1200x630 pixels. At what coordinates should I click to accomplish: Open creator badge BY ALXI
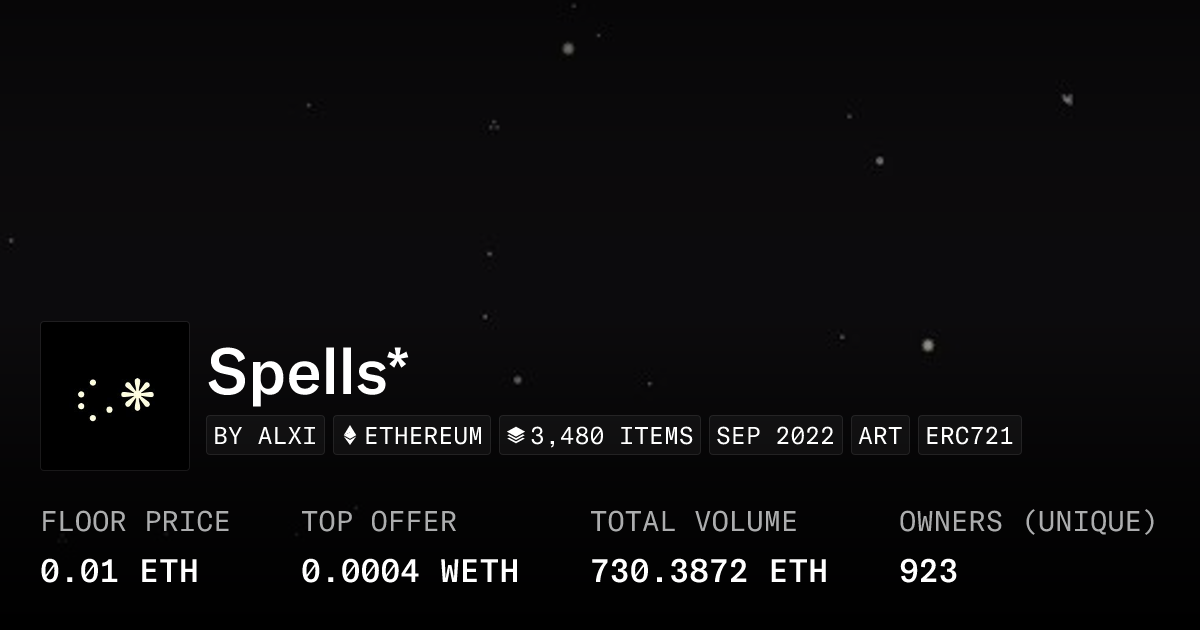(x=265, y=436)
